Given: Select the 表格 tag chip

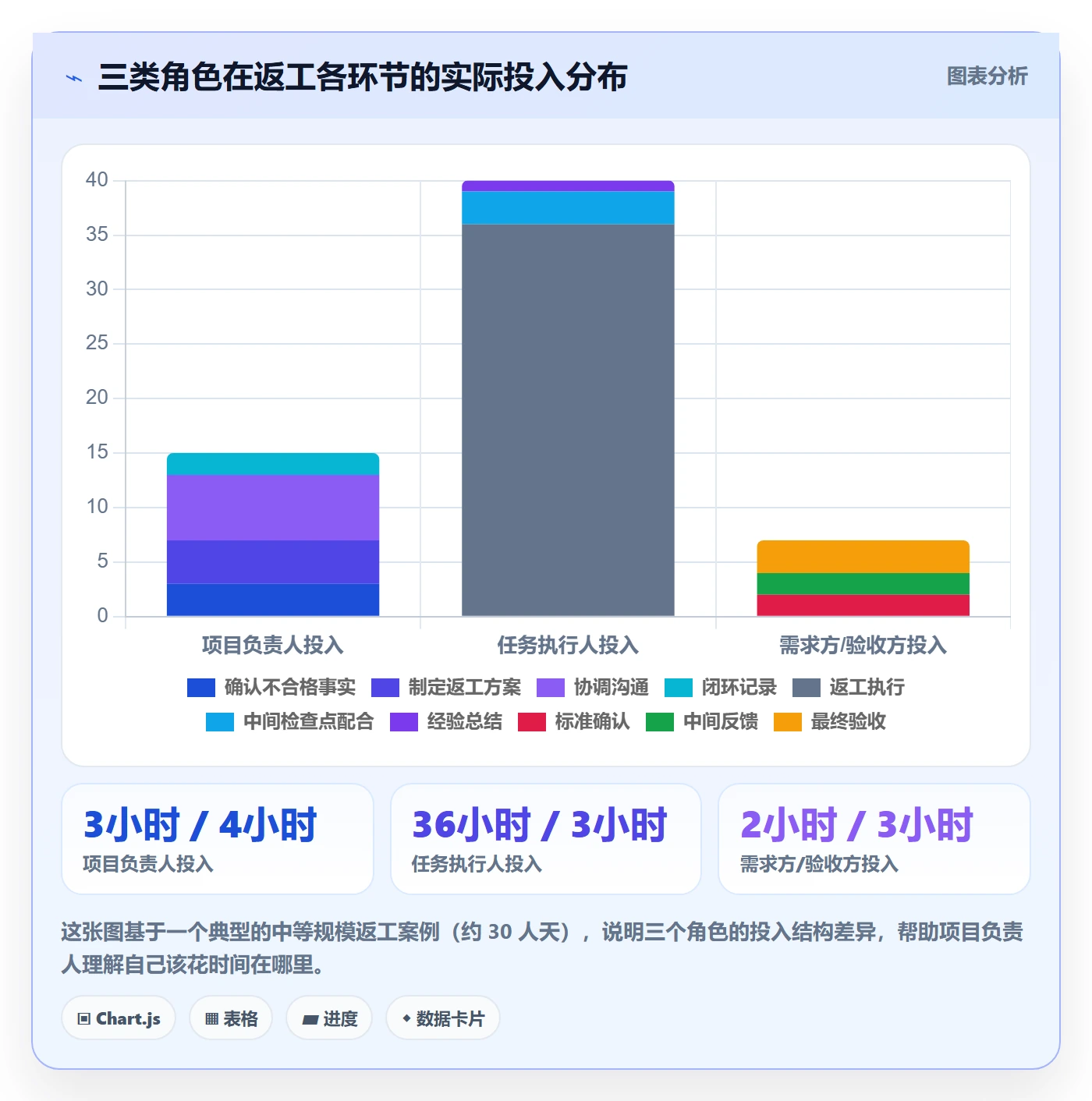Looking at the screenshot, I should (x=231, y=1018).
